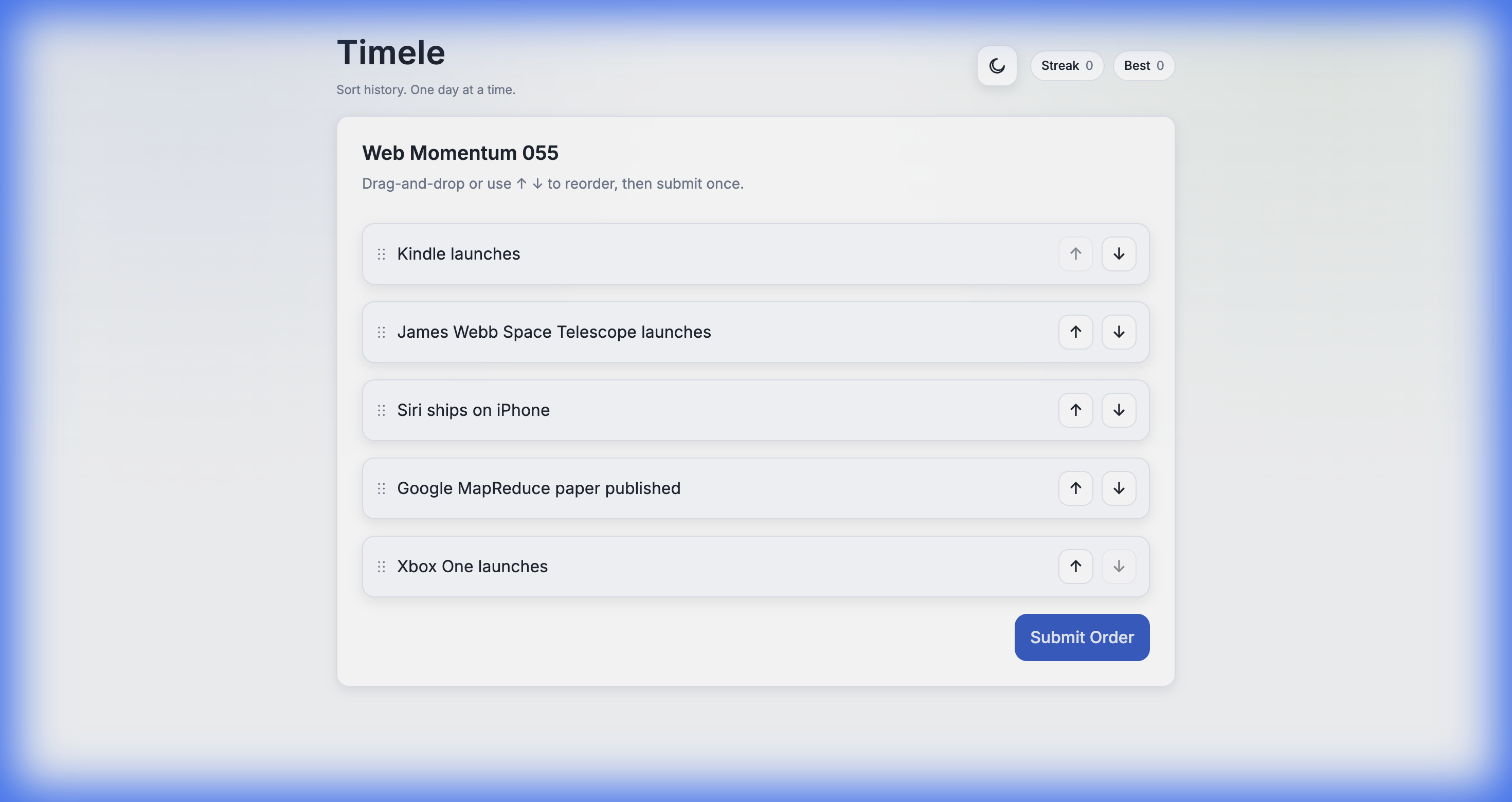Move James Webb Space Telescope launches down
Image resolution: width=1512 pixels, height=802 pixels.
pyautogui.click(x=1118, y=332)
